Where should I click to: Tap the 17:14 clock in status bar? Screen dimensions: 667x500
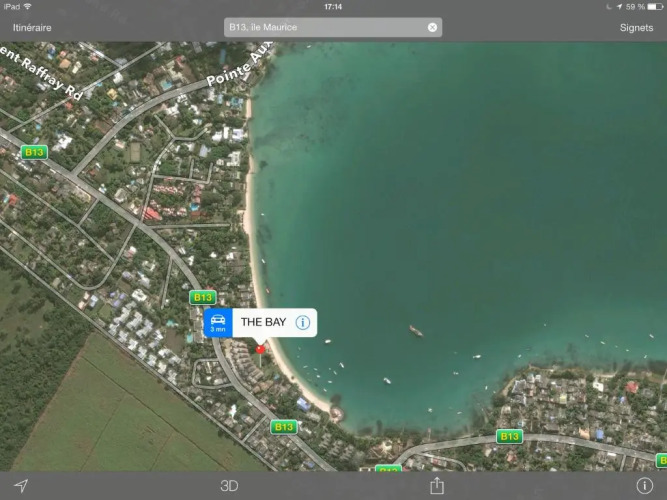tap(333, 7)
